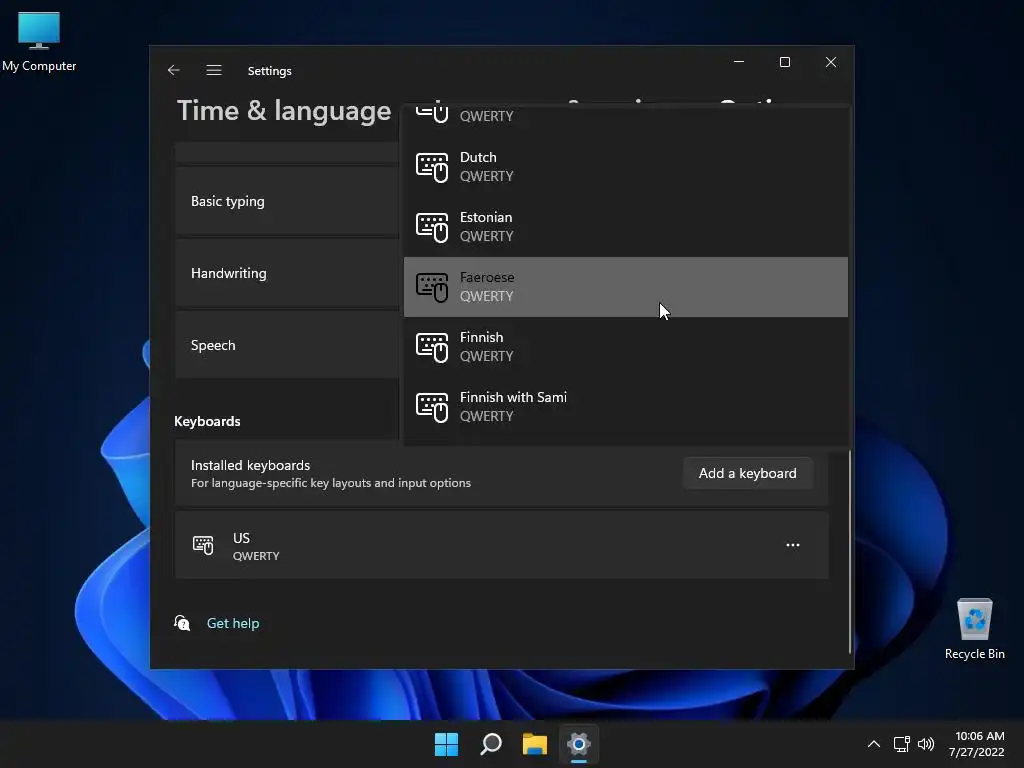Open the Speech settings

click(x=287, y=345)
